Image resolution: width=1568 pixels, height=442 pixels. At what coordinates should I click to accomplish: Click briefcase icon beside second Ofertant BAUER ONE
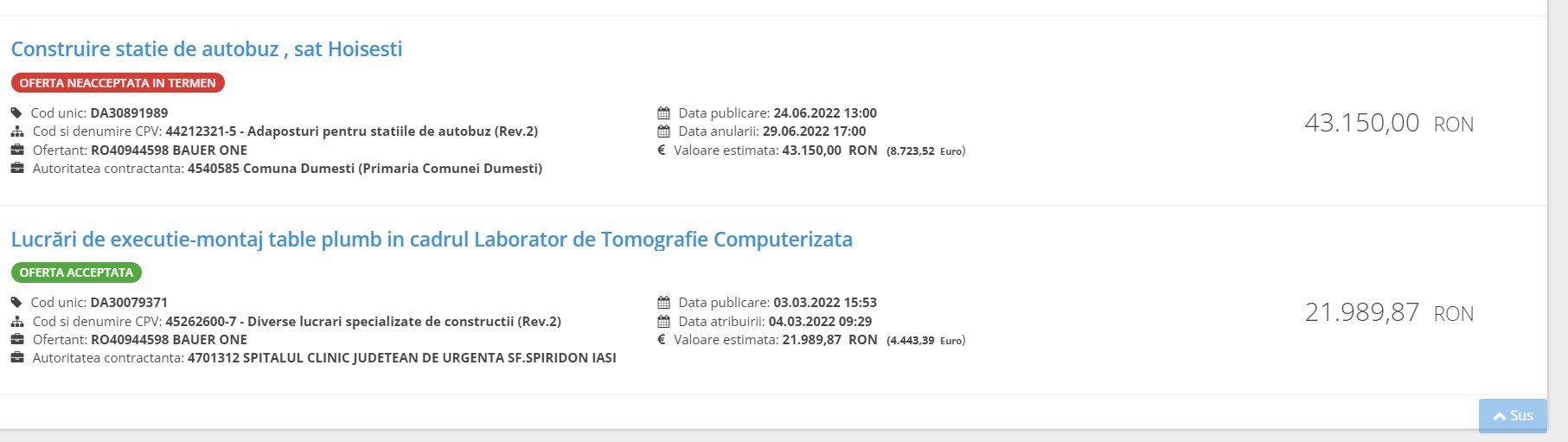coord(17,339)
